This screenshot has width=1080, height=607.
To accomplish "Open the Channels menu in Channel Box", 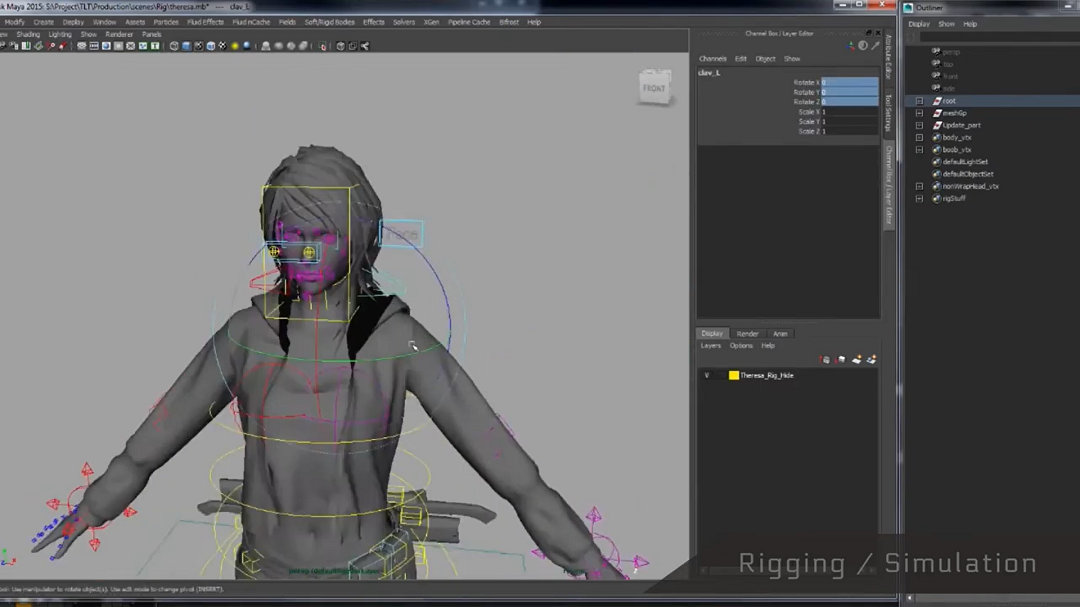I will coord(713,59).
